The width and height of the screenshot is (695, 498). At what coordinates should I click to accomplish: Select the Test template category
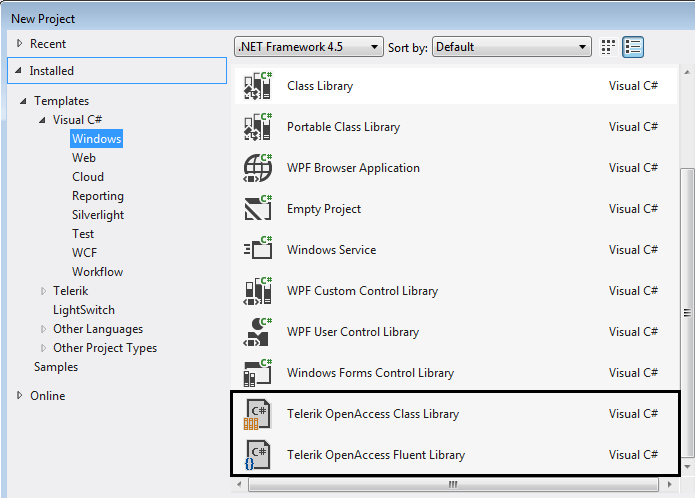click(83, 233)
